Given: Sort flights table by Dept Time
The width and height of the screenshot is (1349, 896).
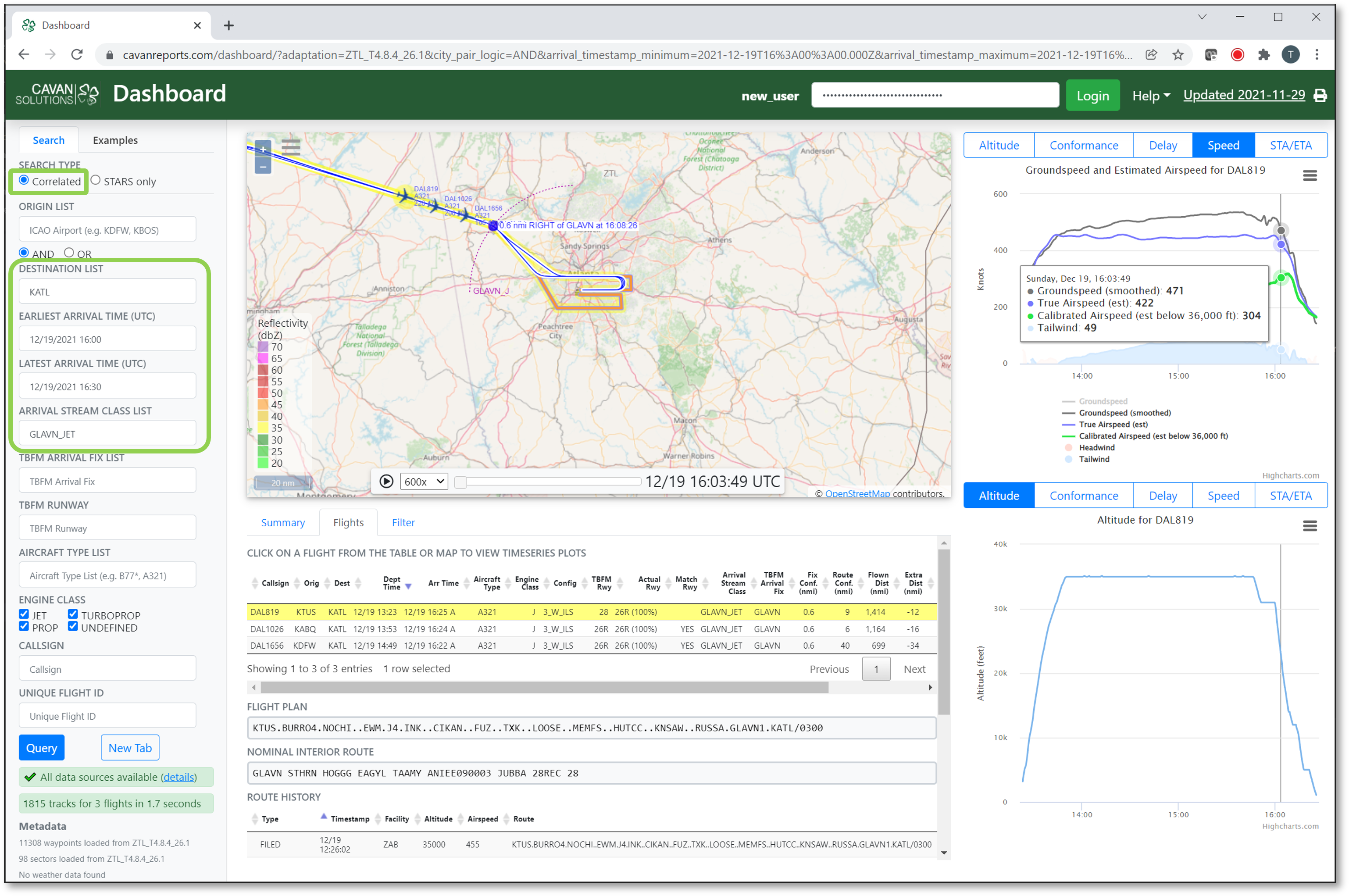Looking at the screenshot, I should [393, 583].
